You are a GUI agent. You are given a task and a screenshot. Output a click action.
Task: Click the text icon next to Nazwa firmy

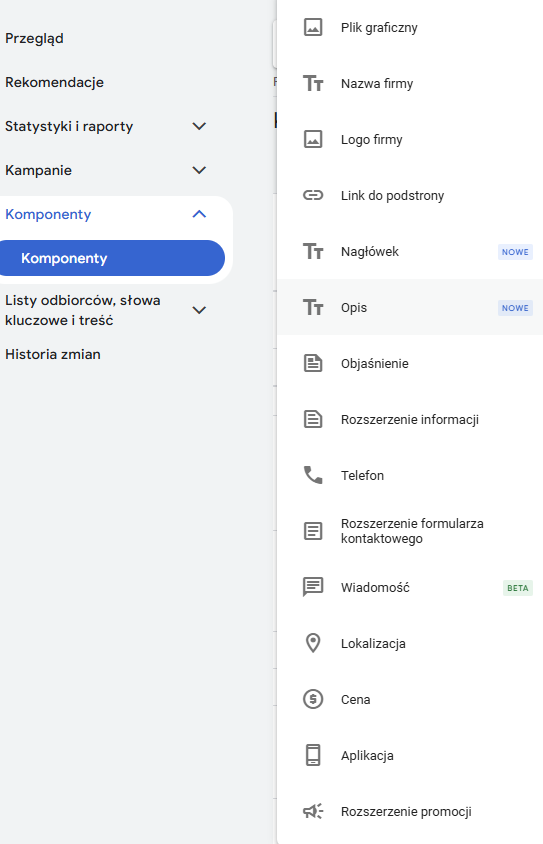pyautogui.click(x=313, y=83)
